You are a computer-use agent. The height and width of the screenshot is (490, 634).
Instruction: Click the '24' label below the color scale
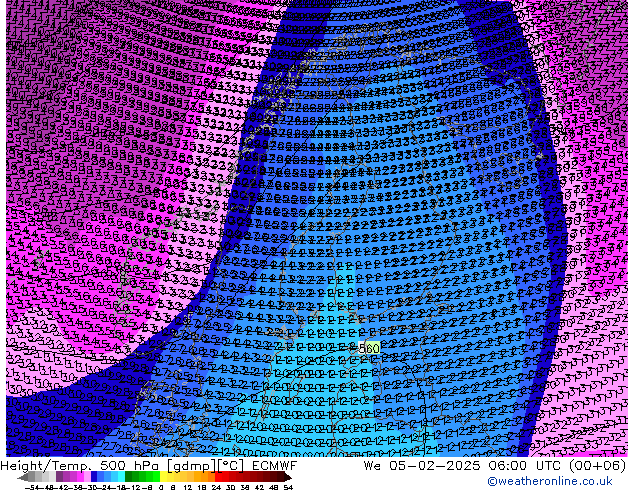tap(216, 487)
